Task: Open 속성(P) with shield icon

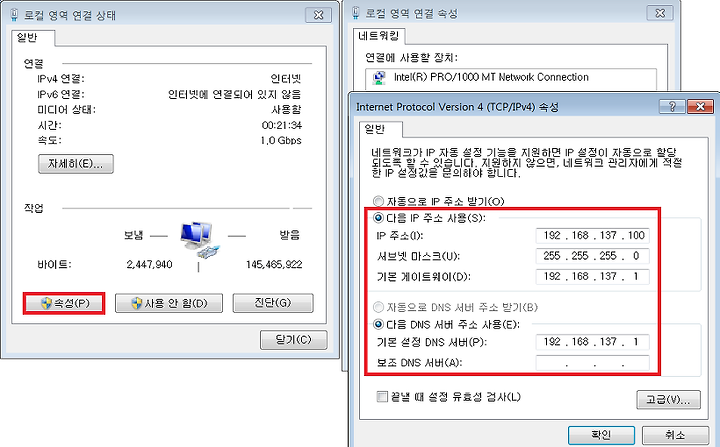Action: 64,303
